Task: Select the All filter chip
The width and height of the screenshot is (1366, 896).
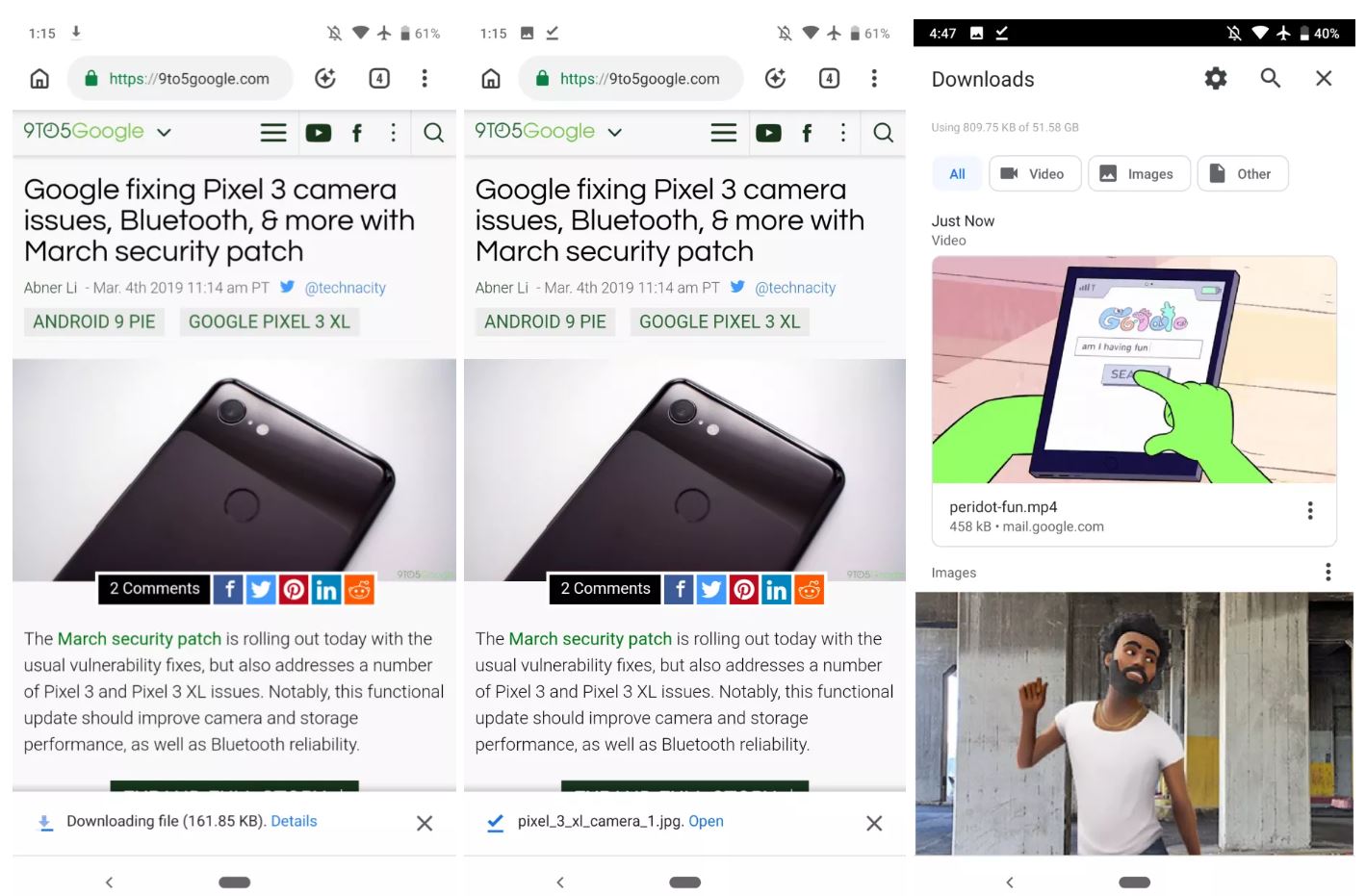Action: tap(957, 174)
